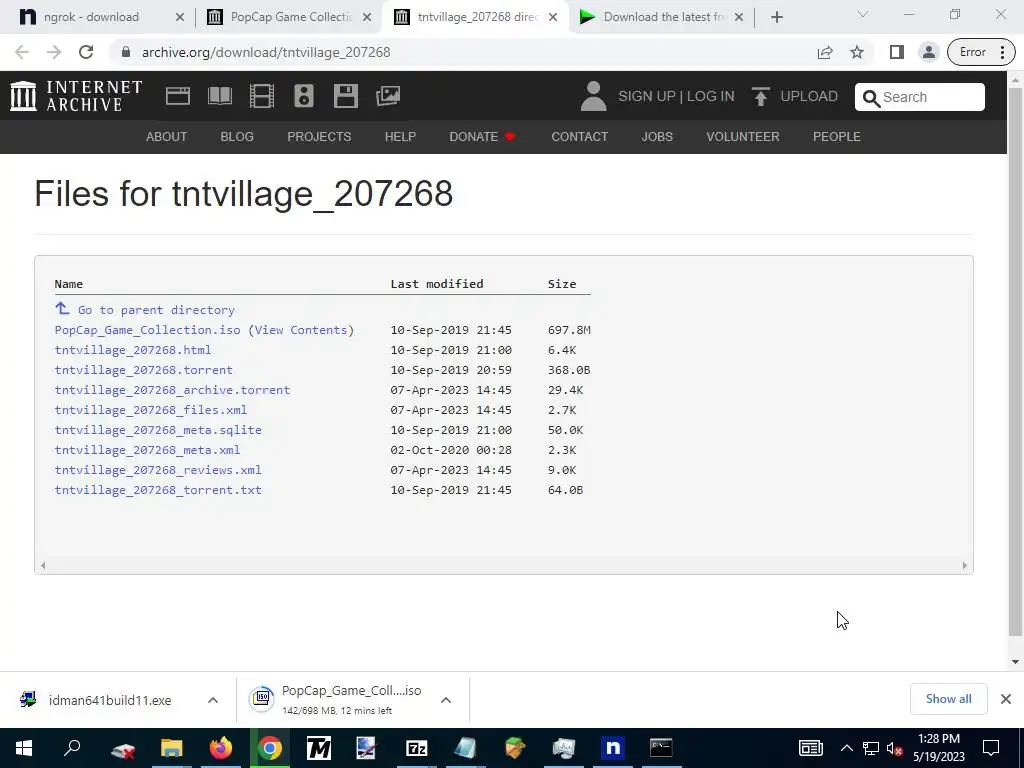Screen dimensions: 1024x768
Task: Download PopCap_Game_Collection.iso file link
Action: click(148, 330)
